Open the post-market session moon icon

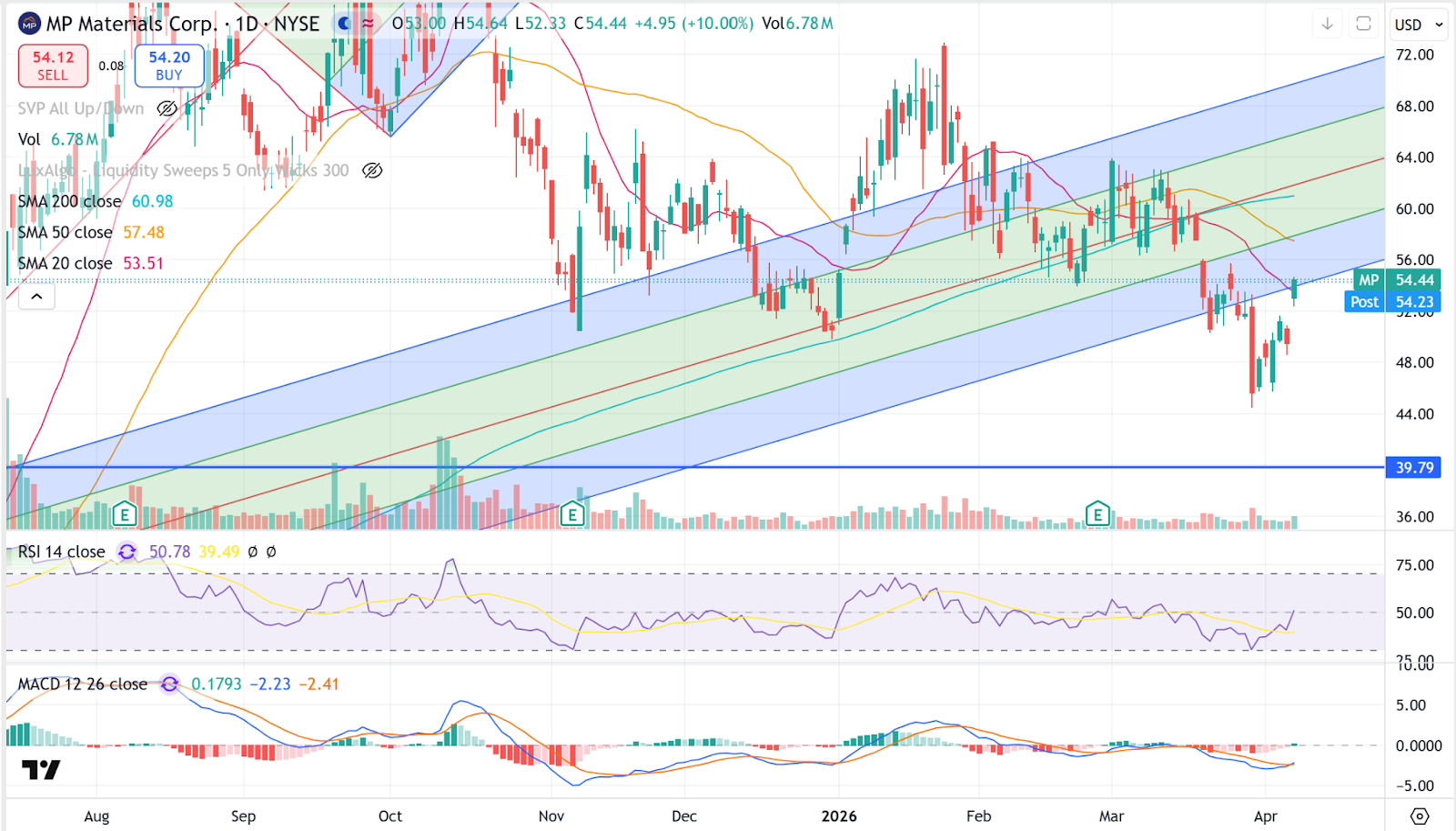point(344,24)
